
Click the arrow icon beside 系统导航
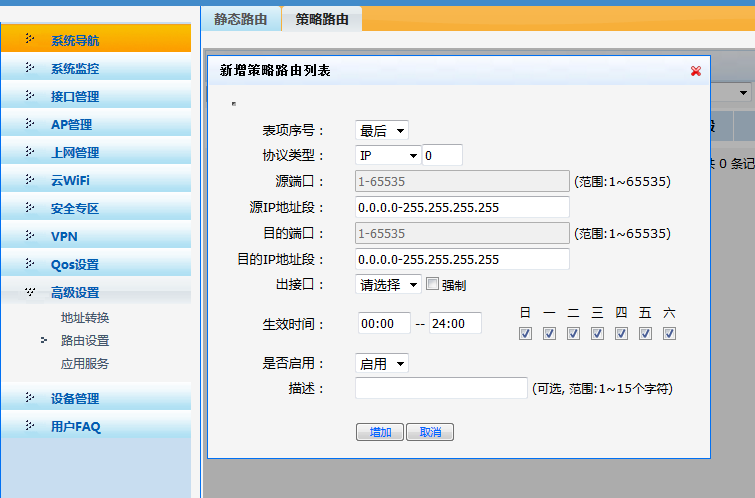[29, 38]
